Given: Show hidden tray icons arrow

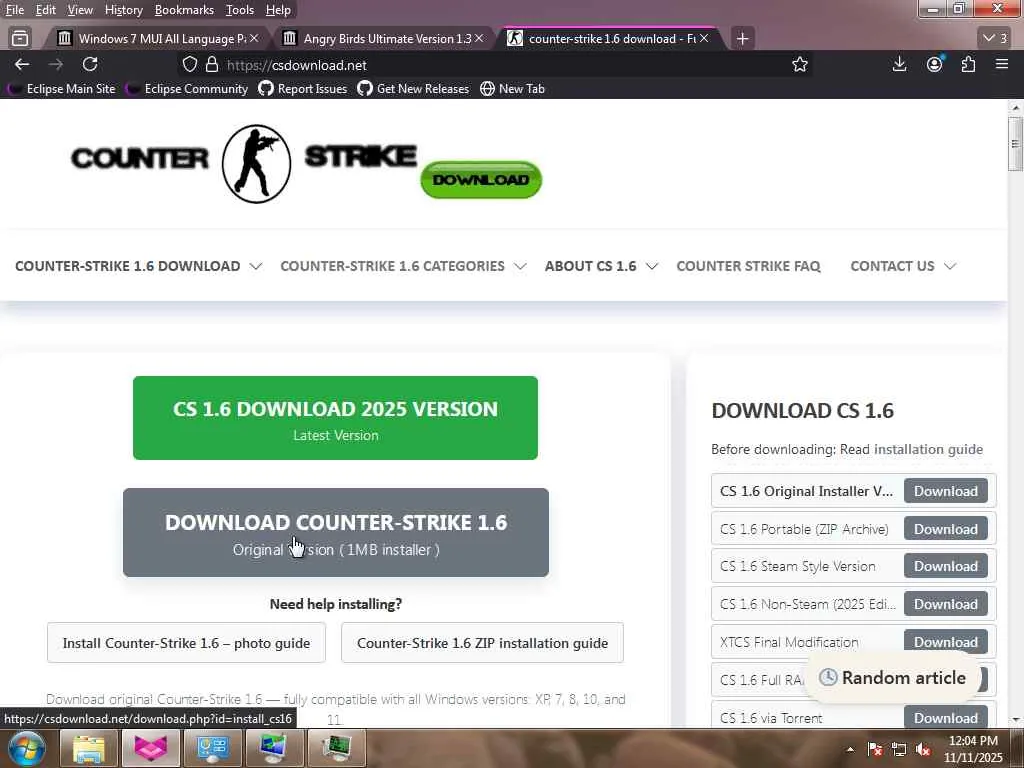Looking at the screenshot, I should 850,750.
